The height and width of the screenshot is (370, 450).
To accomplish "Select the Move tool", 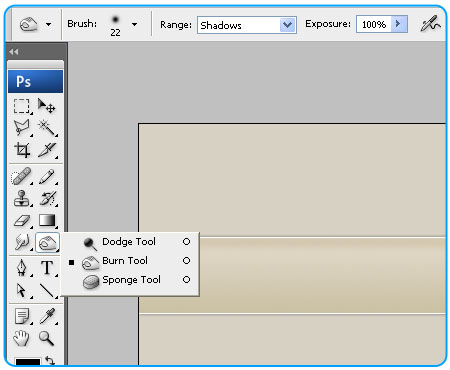I will 46,106.
